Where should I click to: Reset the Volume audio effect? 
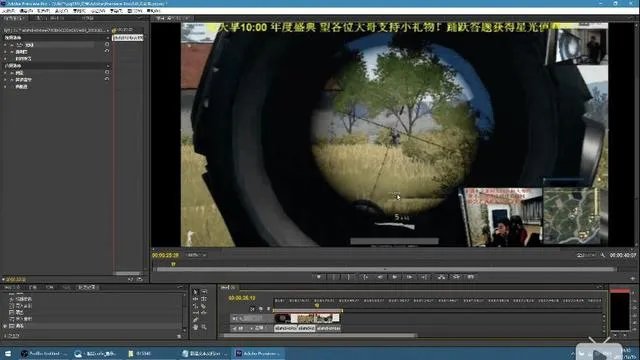tap(107, 72)
